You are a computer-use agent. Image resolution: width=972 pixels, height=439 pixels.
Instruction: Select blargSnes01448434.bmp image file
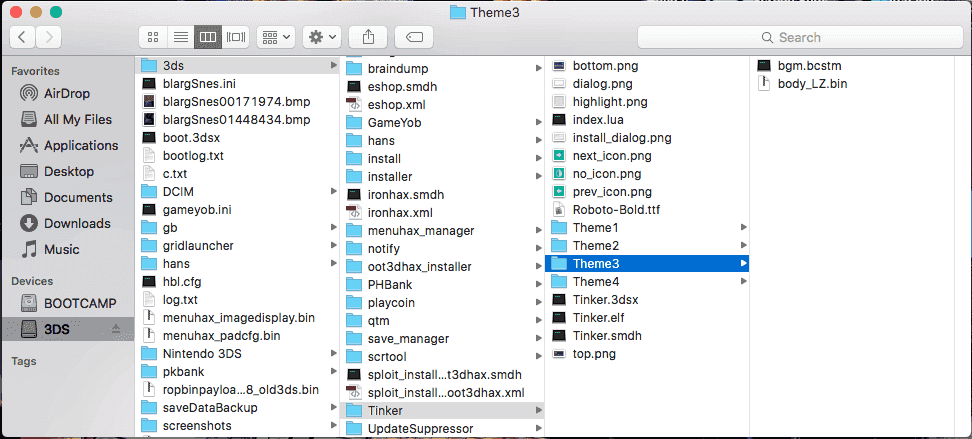[237, 119]
